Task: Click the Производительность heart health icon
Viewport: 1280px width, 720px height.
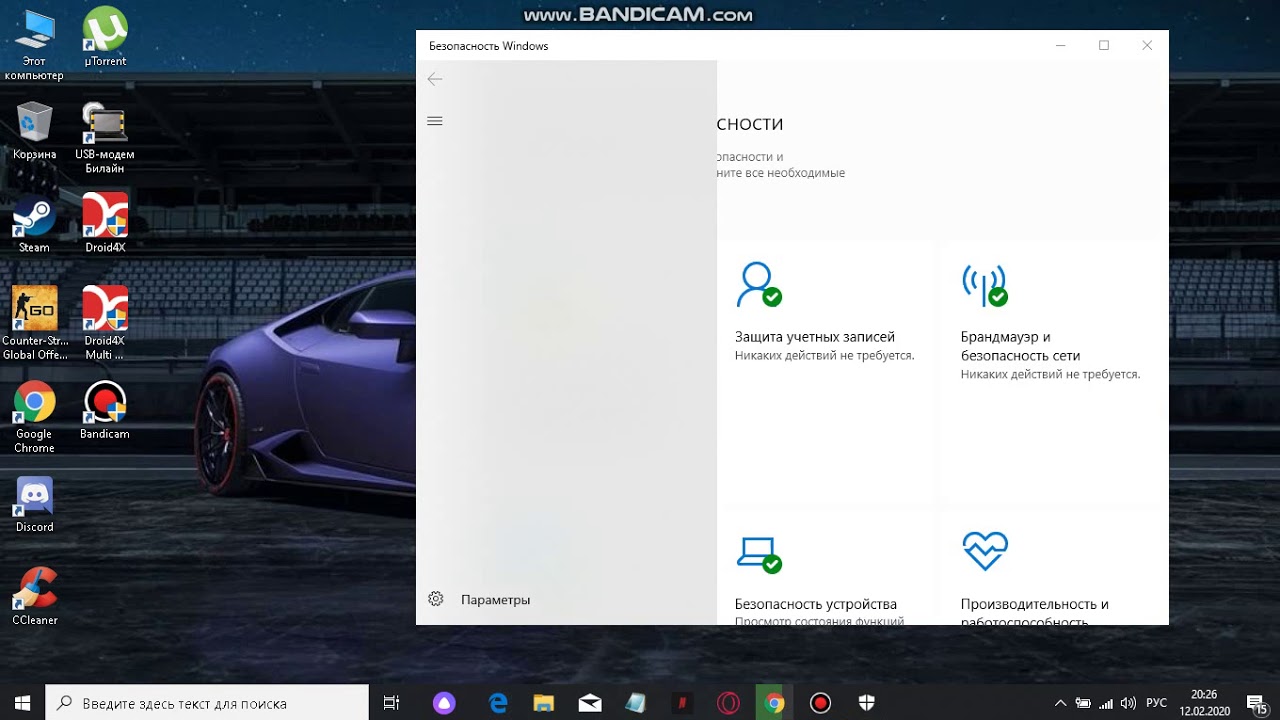Action: click(x=985, y=551)
